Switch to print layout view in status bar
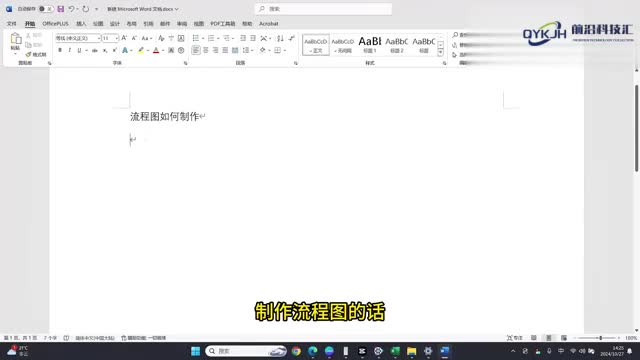Viewport: 640px width, 360px height. (x=549, y=338)
